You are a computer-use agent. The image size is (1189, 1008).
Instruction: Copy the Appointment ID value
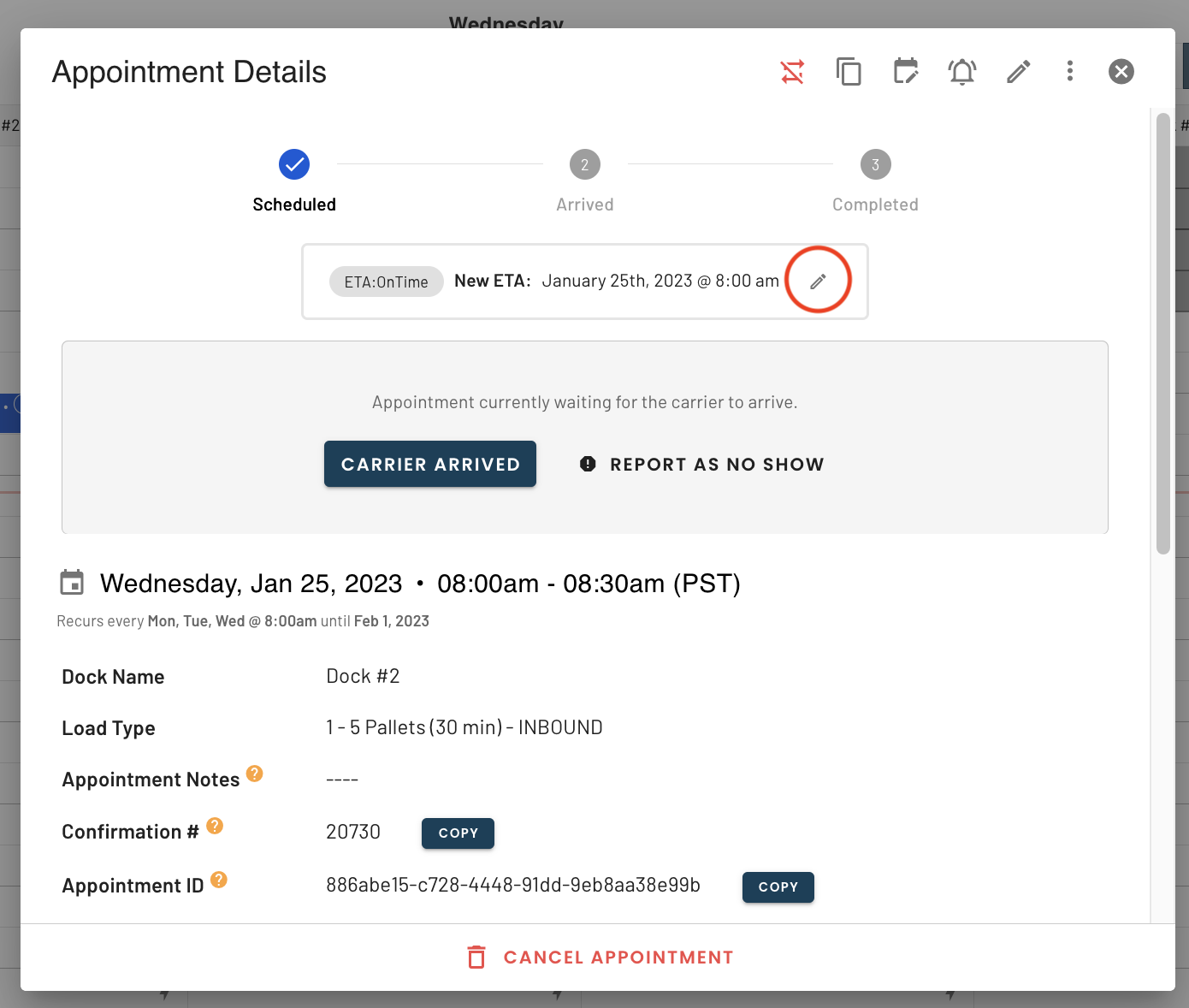tap(778, 886)
